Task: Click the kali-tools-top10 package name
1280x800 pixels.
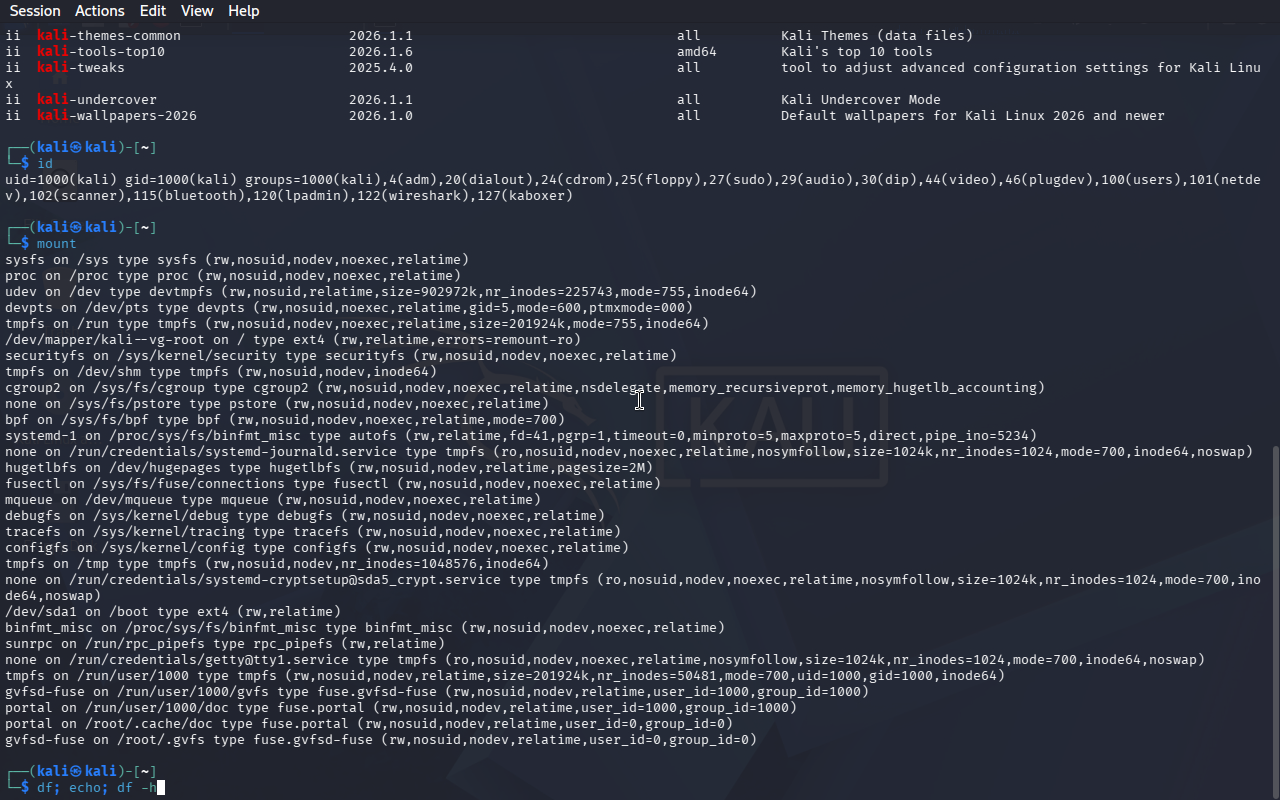Action: tap(100, 52)
